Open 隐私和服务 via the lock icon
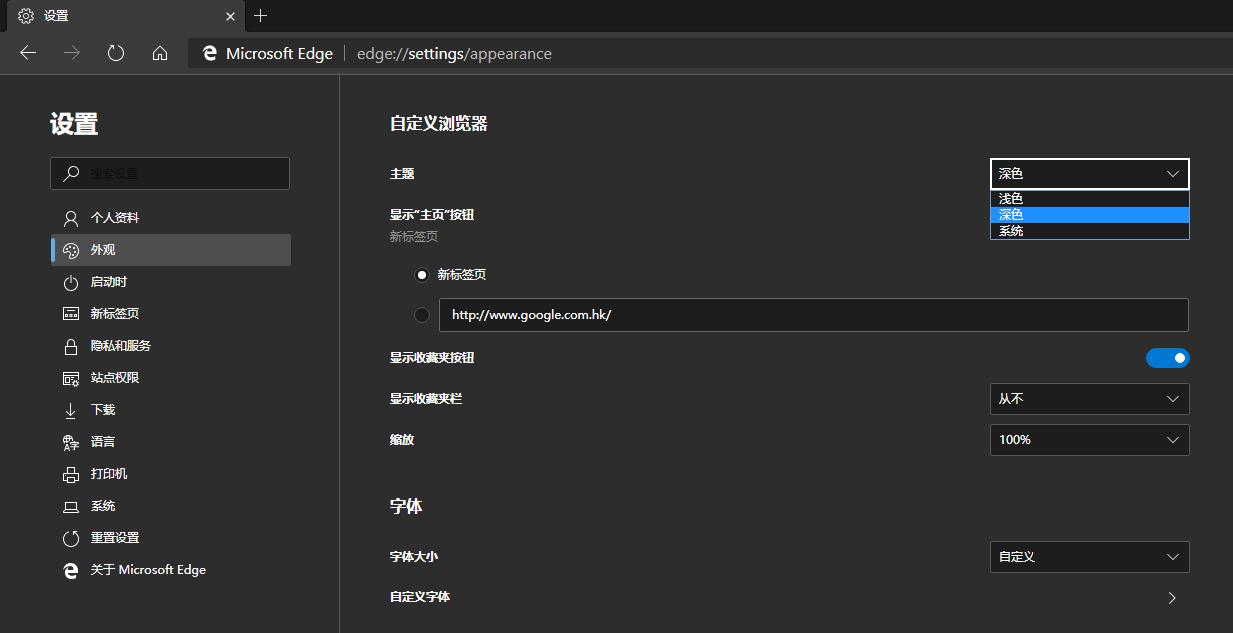 70,345
